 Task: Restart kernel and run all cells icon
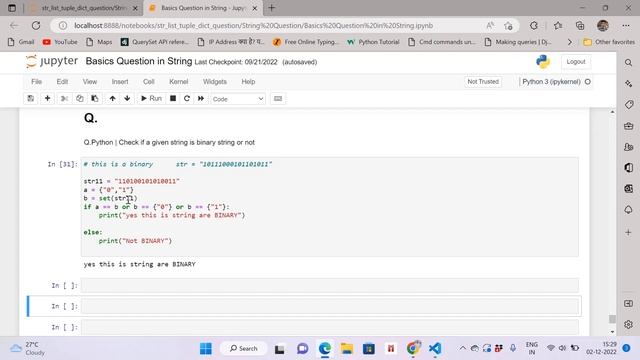point(201,99)
